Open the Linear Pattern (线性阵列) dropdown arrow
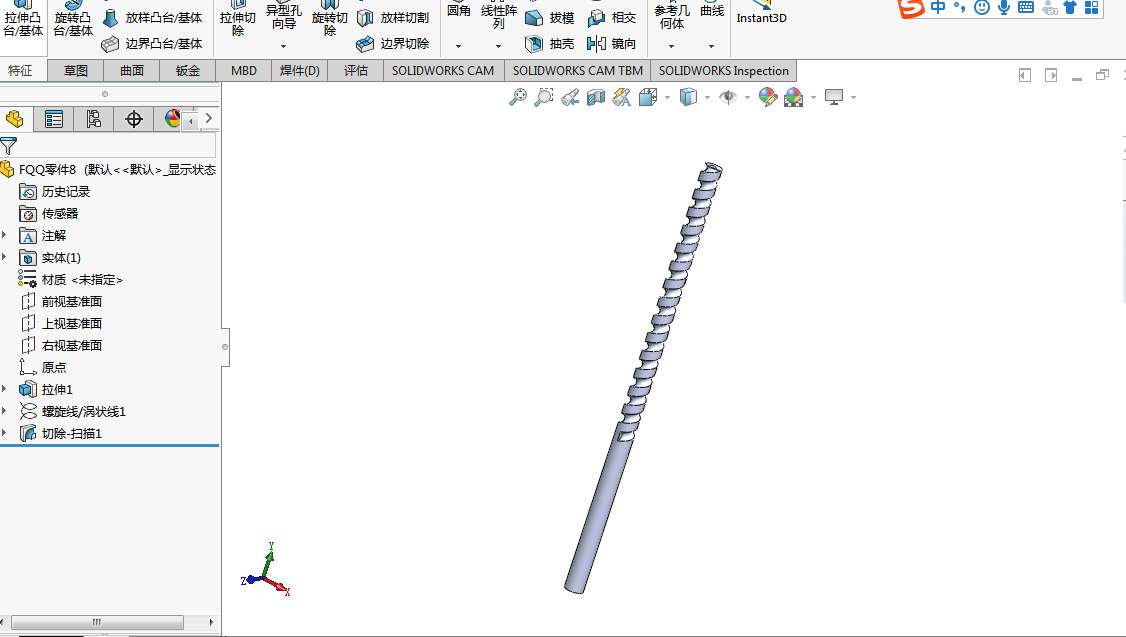 click(x=498, y=46)
